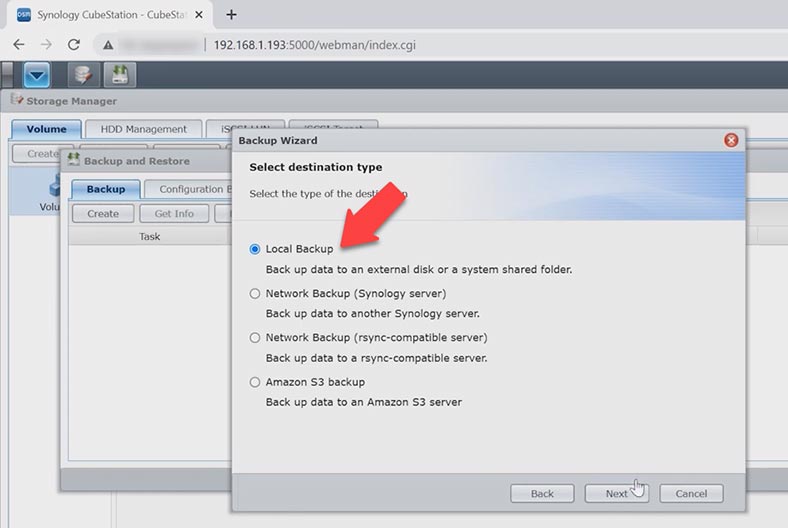The image size is (788, 528).
Task: Click Create in Backup and Restore window
Action: pyautogui.click(x=103, y=214)
